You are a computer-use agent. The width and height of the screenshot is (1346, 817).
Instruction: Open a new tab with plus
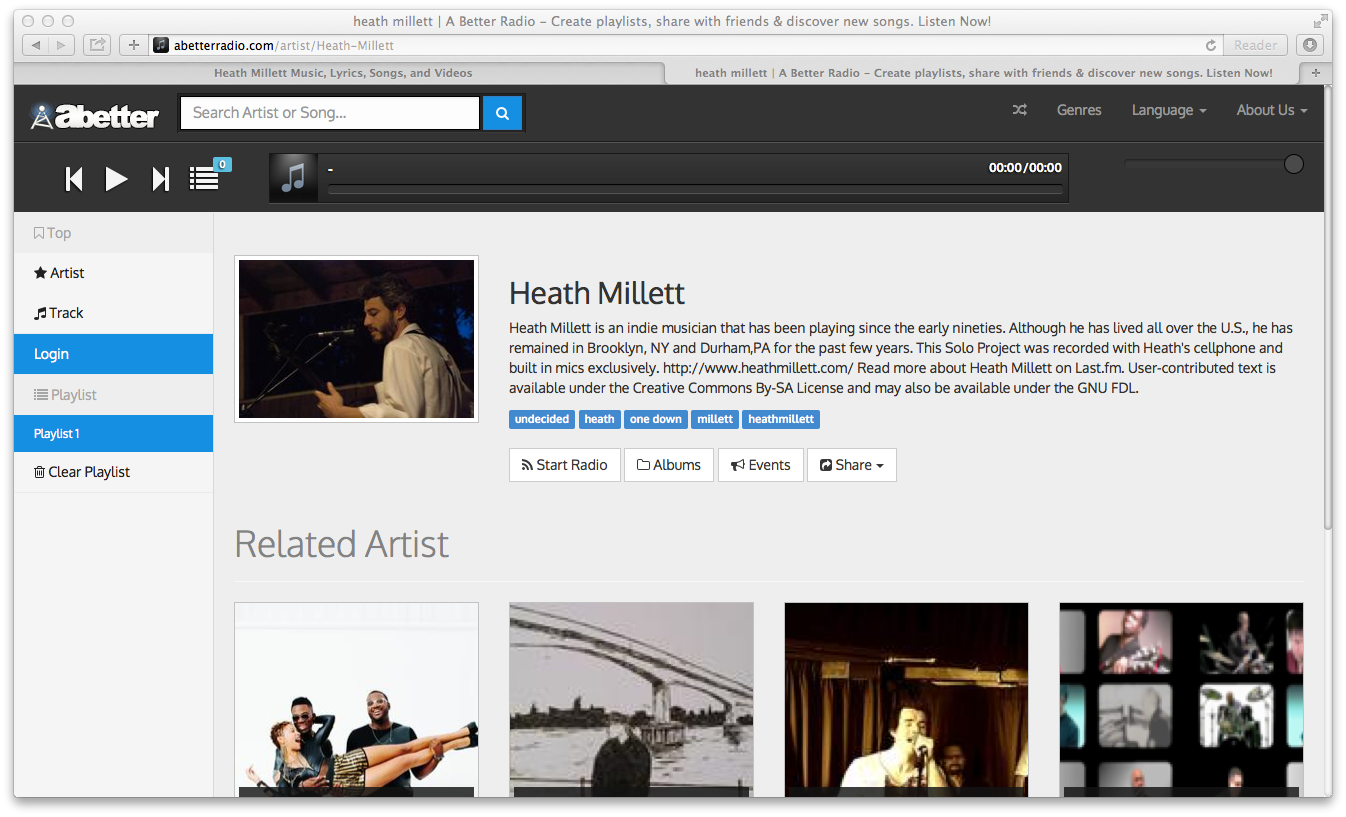tap(1315, 73)
